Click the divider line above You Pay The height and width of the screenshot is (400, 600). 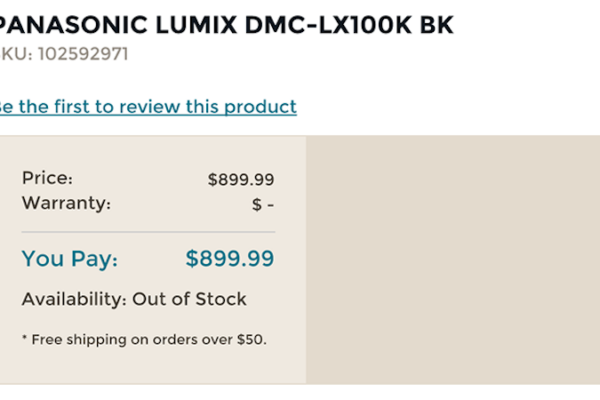pyautogui.click(x=148, y=231)
